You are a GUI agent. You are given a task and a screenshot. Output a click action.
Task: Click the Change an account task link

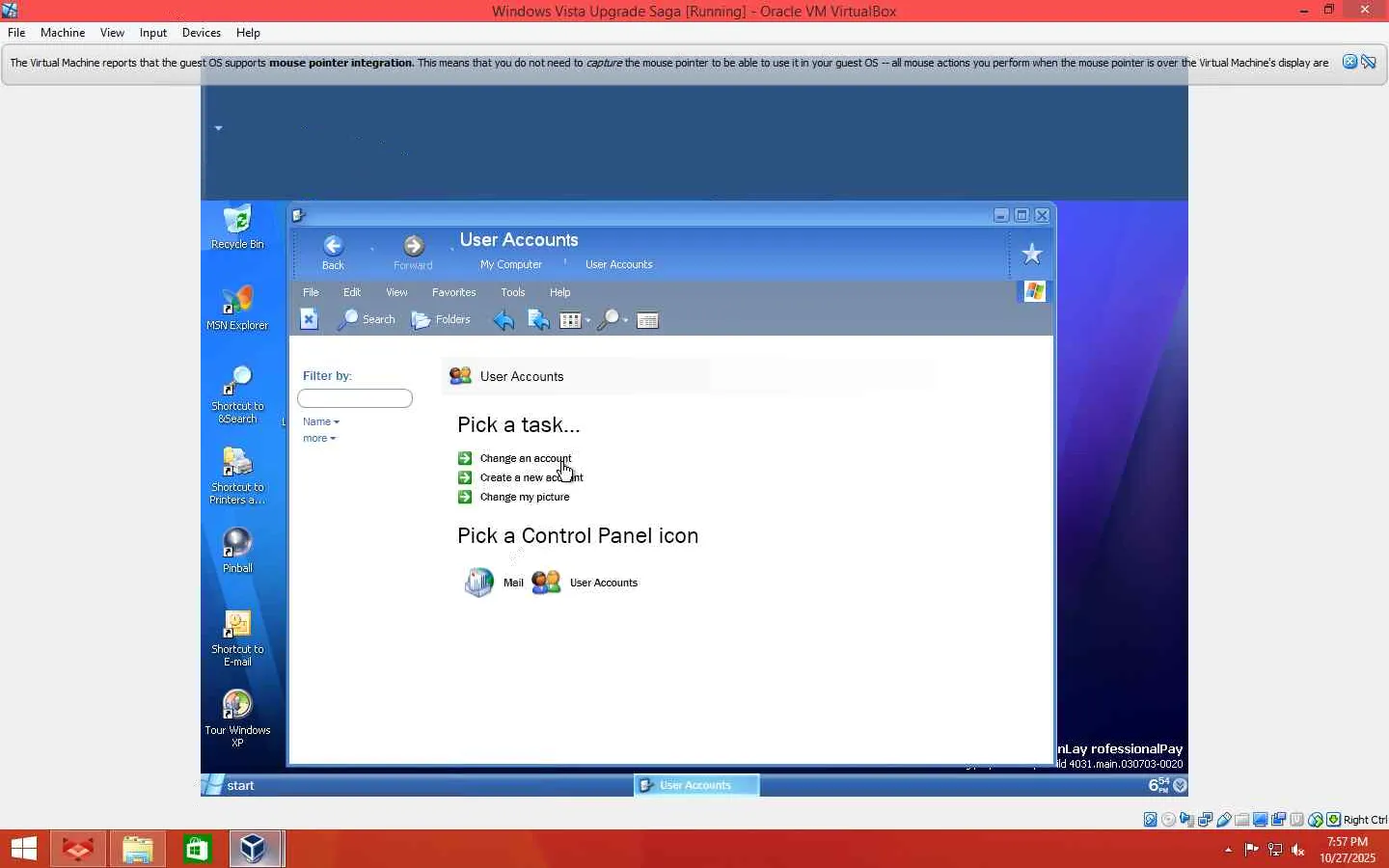point(526,458)
